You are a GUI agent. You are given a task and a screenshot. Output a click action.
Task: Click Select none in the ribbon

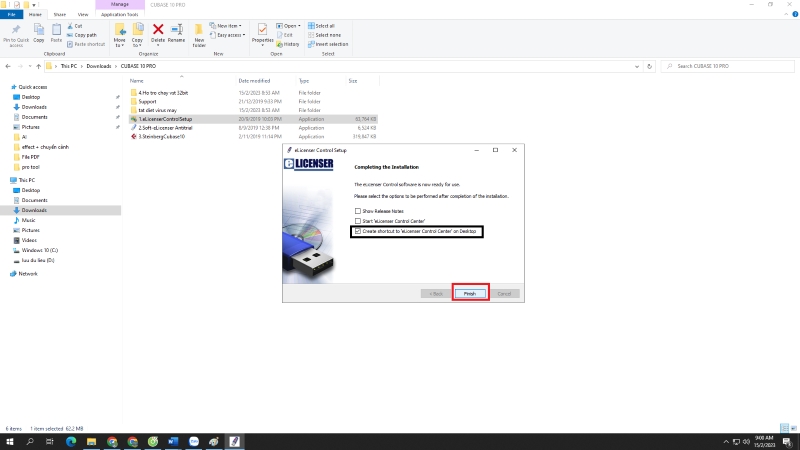tap(324, 35)
